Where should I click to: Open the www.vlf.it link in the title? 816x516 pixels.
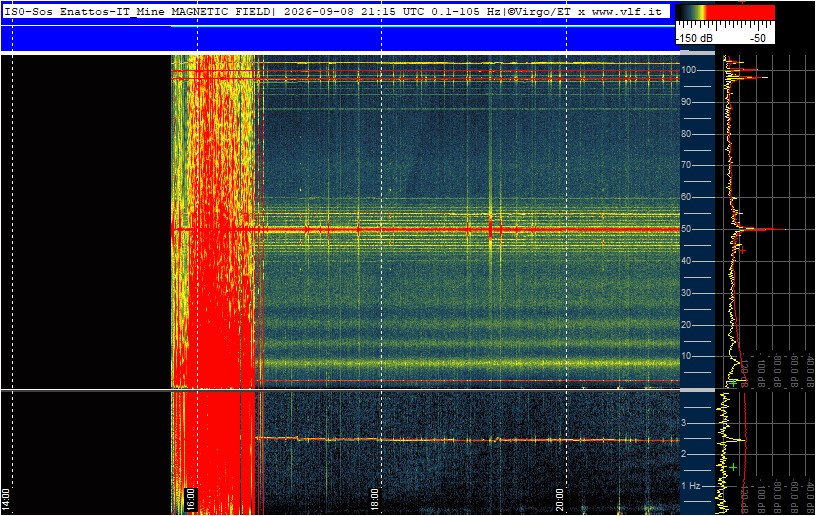(627, 11)
